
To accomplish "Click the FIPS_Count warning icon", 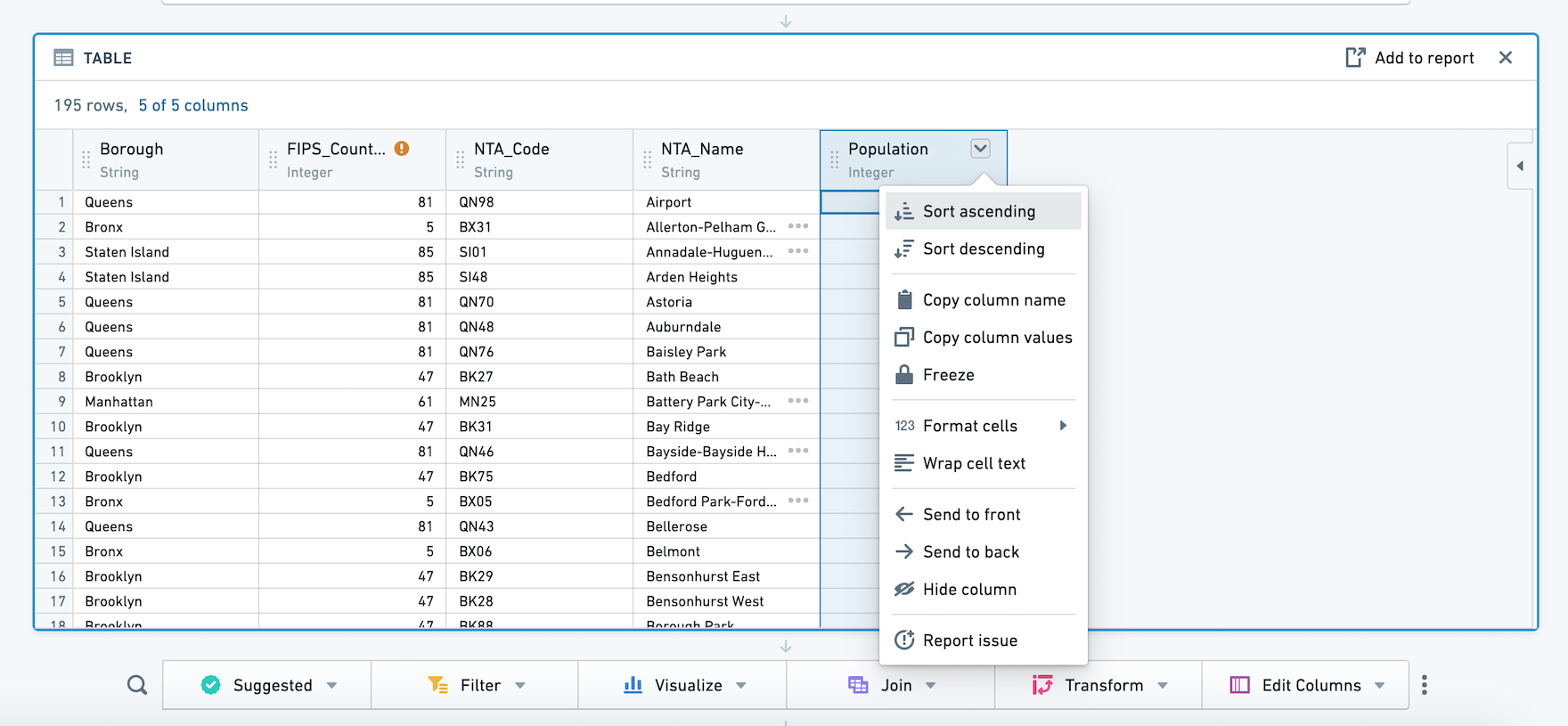I will 402,149.
